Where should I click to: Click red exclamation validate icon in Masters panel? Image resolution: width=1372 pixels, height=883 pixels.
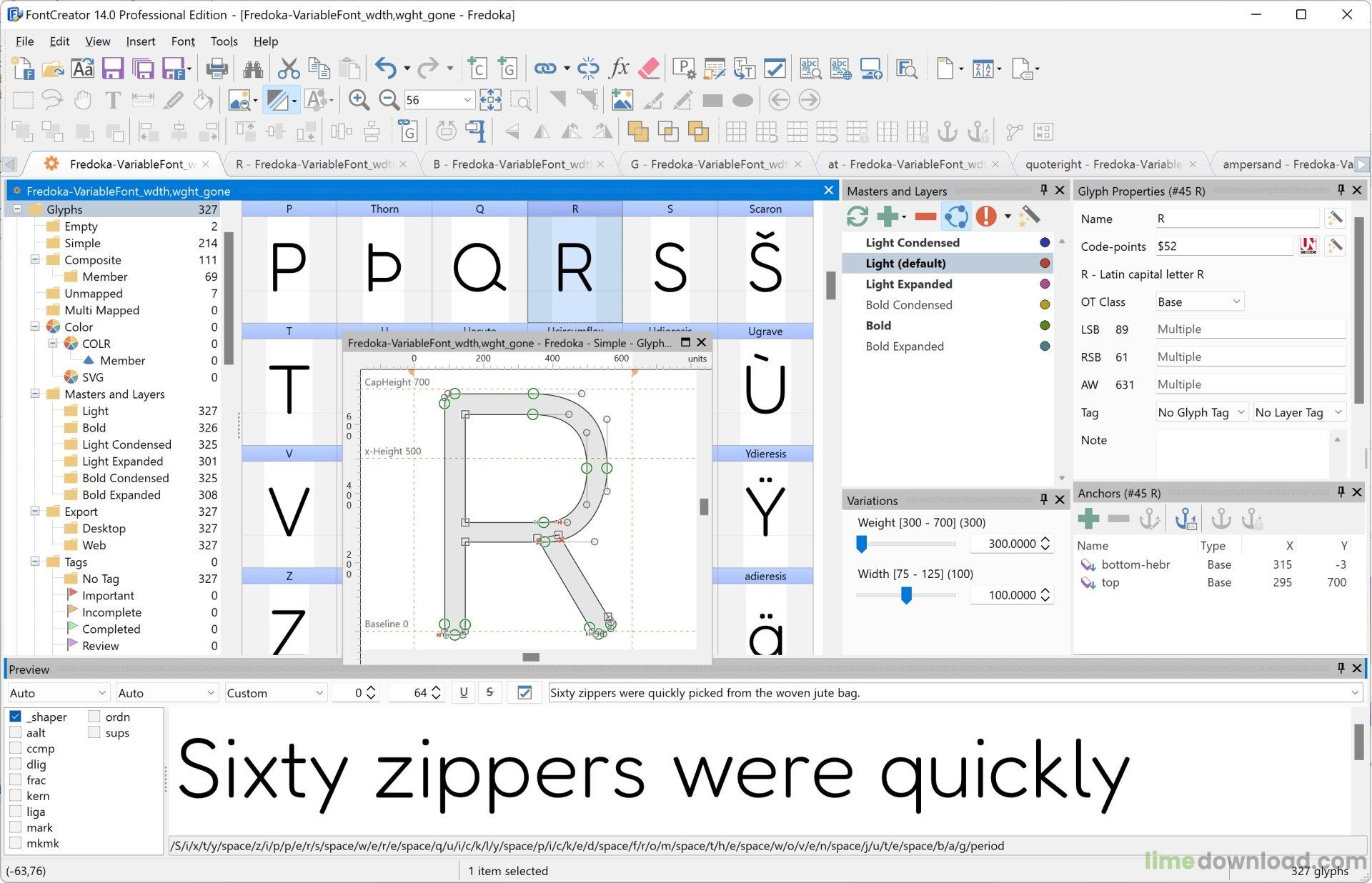[986, 216]
